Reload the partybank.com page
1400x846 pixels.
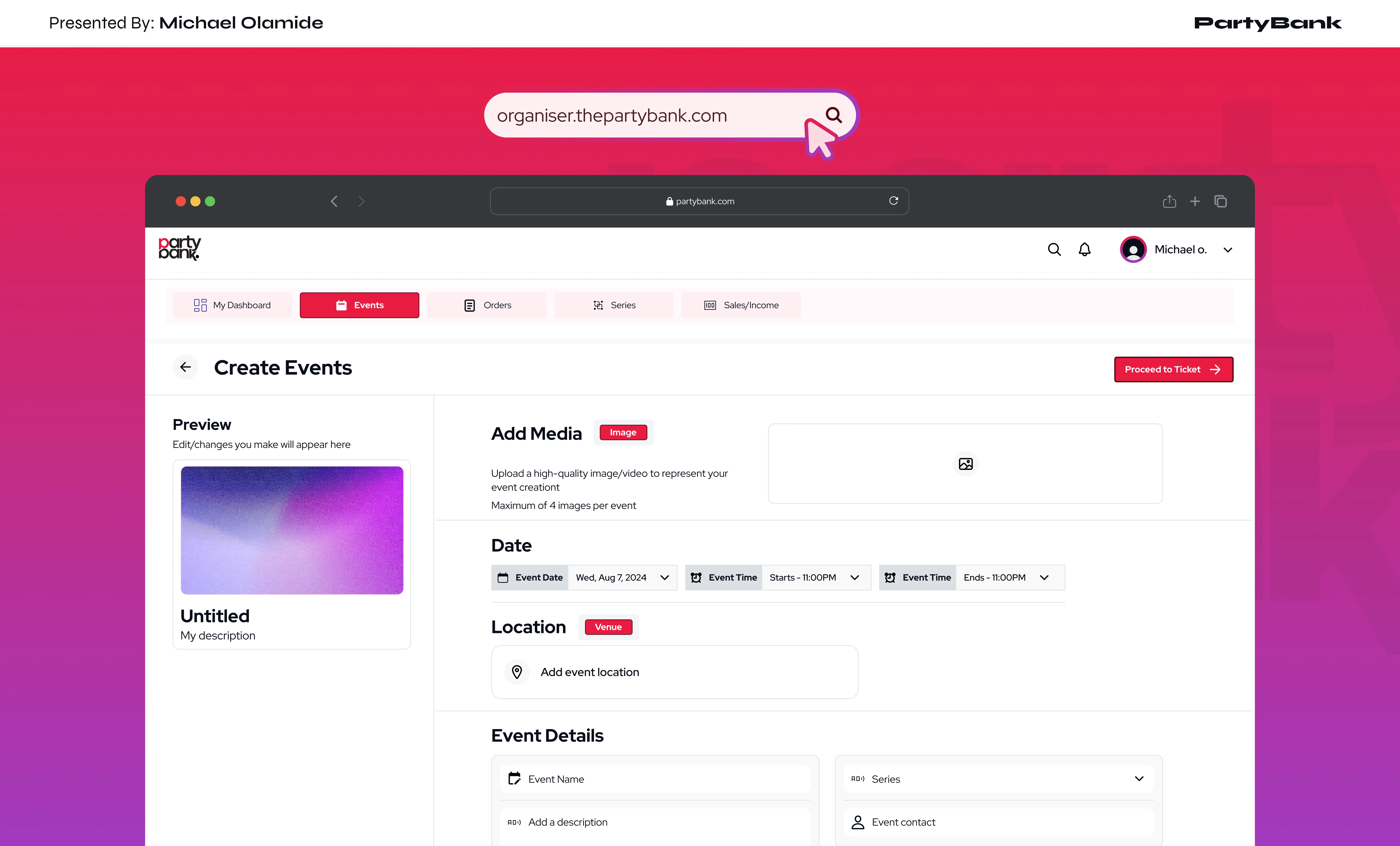click(893, 201)
